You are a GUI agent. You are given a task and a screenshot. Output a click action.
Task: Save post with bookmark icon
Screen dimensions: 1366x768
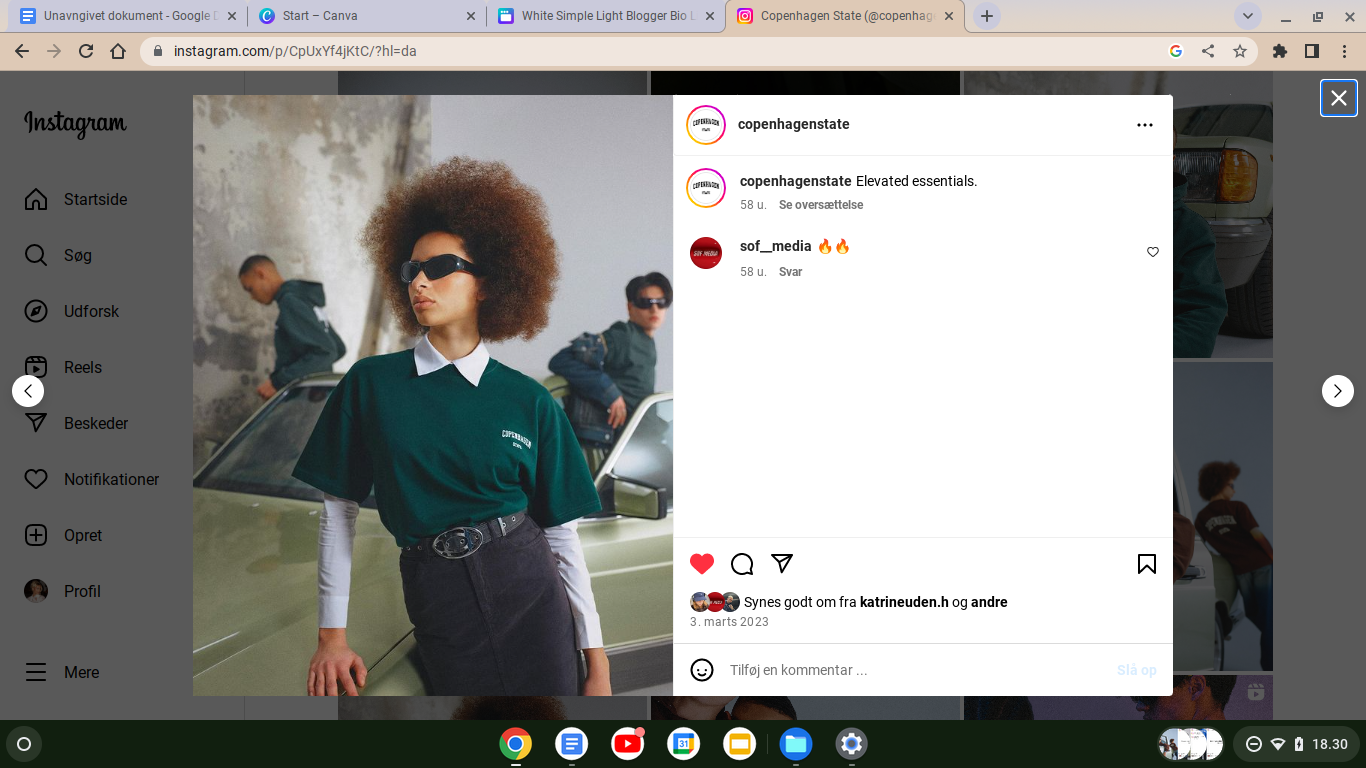click(1146, 564)
